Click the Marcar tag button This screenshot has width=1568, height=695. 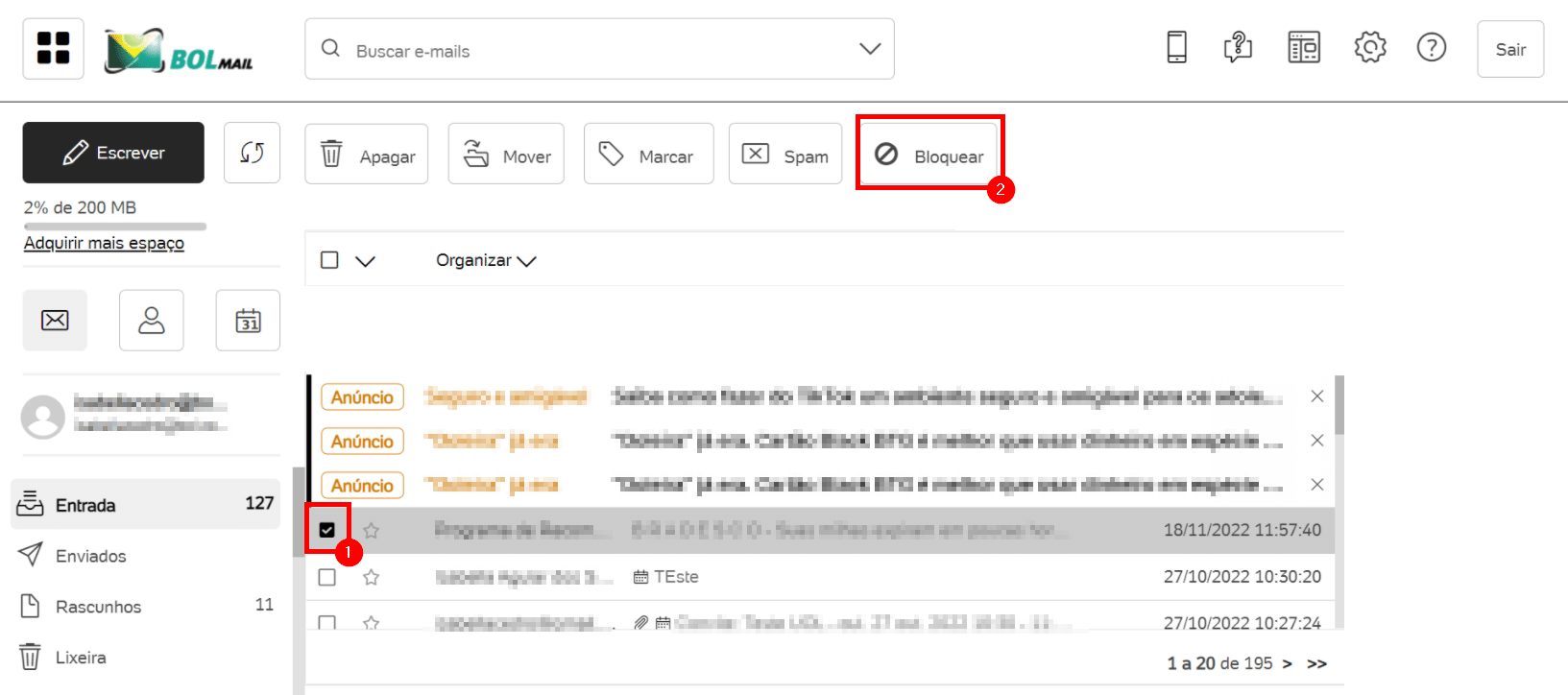(649, 154)
